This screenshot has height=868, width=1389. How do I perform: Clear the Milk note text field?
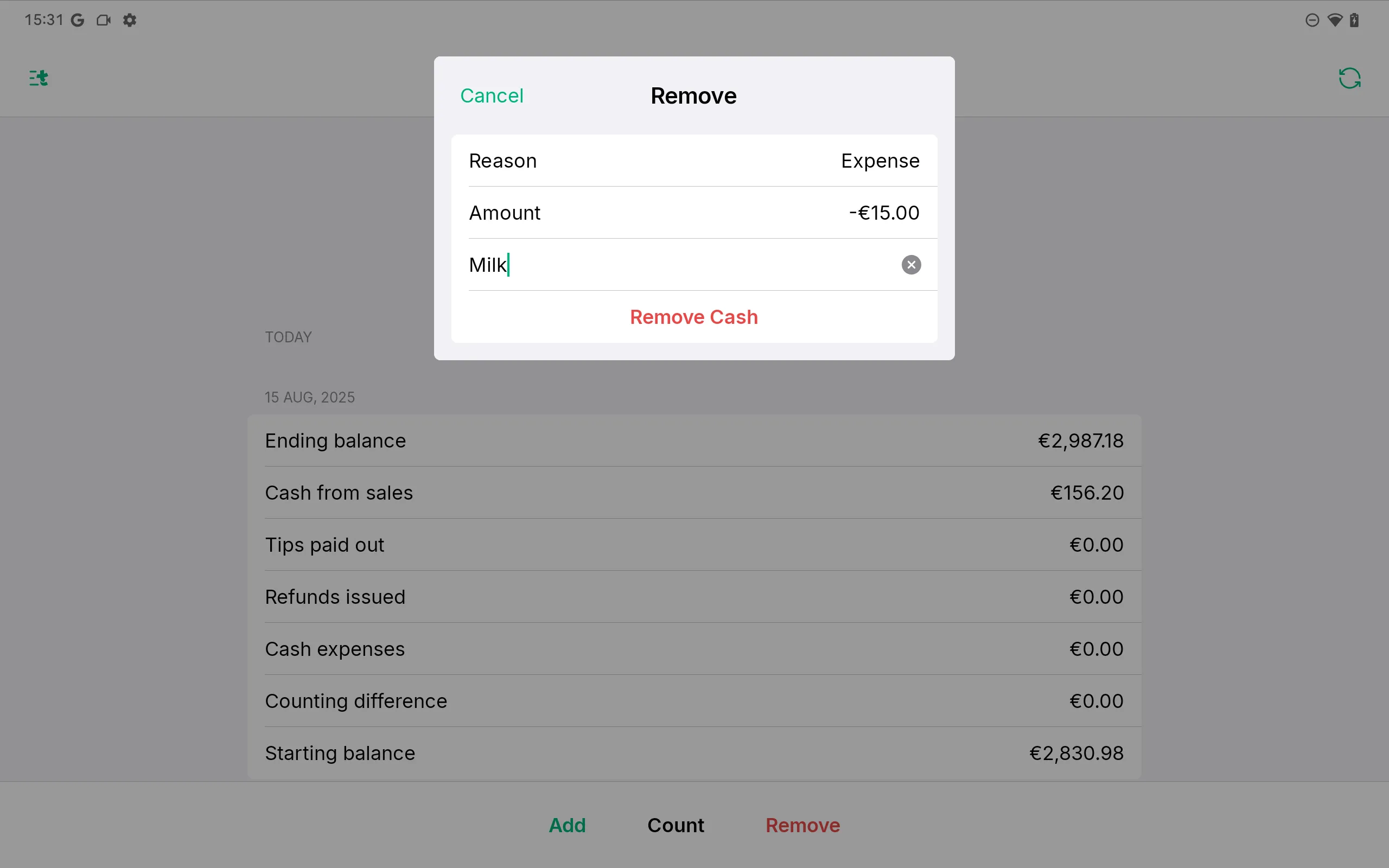(911, 265)
